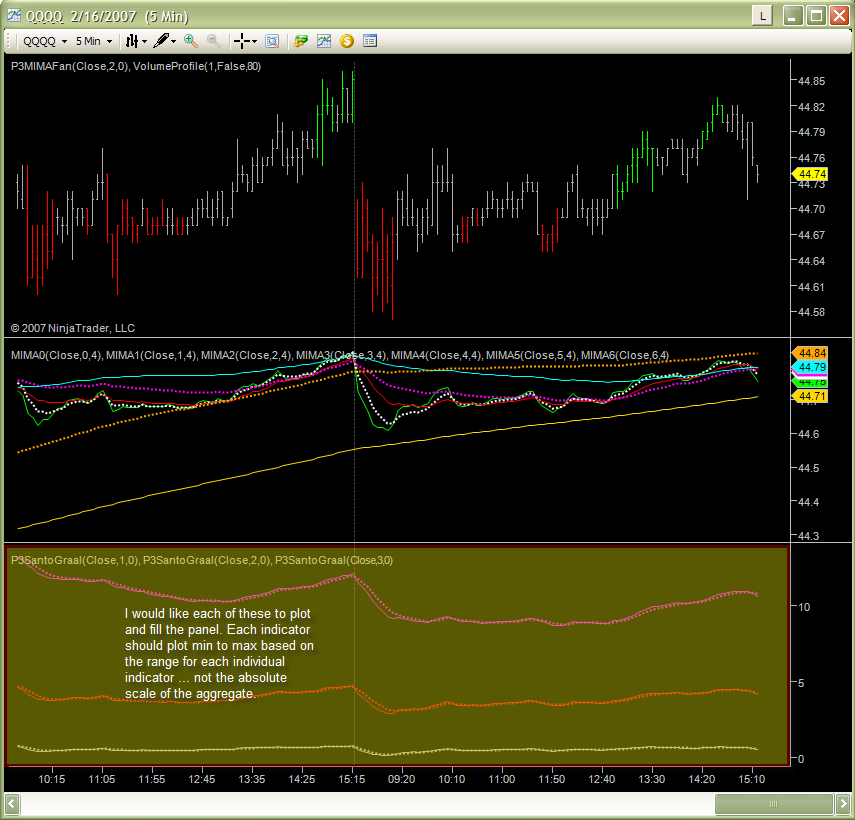Viewport: 855px width, 820px height.
Task: Select the drawing tools pen icon
Action: pos(161,41)
